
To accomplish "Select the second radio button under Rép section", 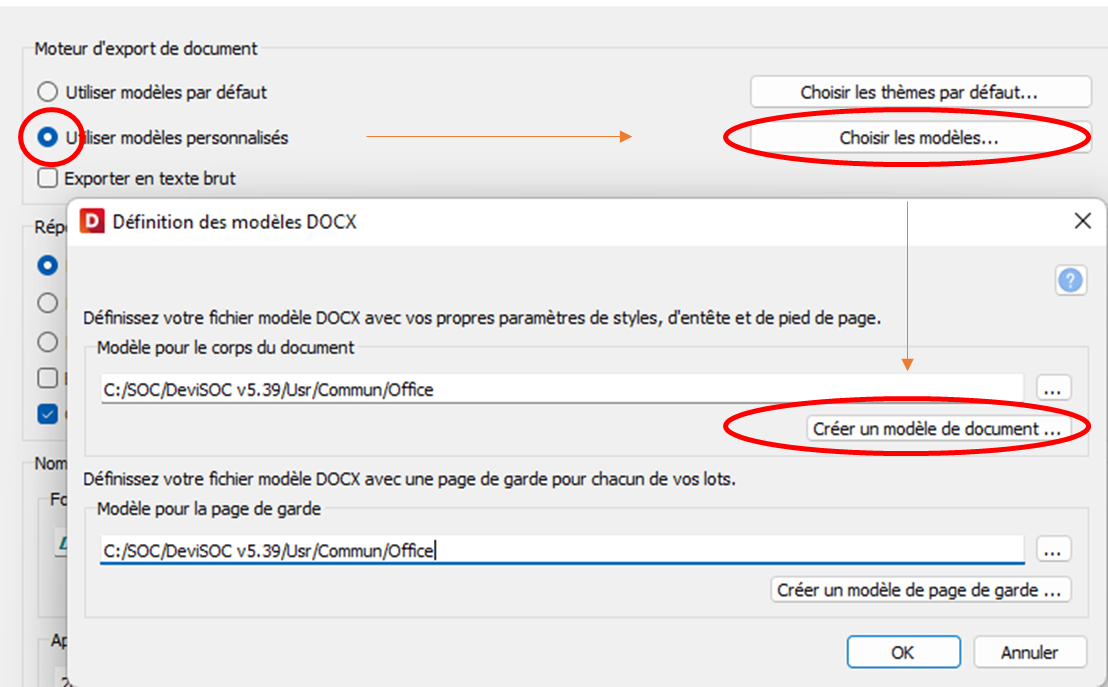I will [47, 303].
